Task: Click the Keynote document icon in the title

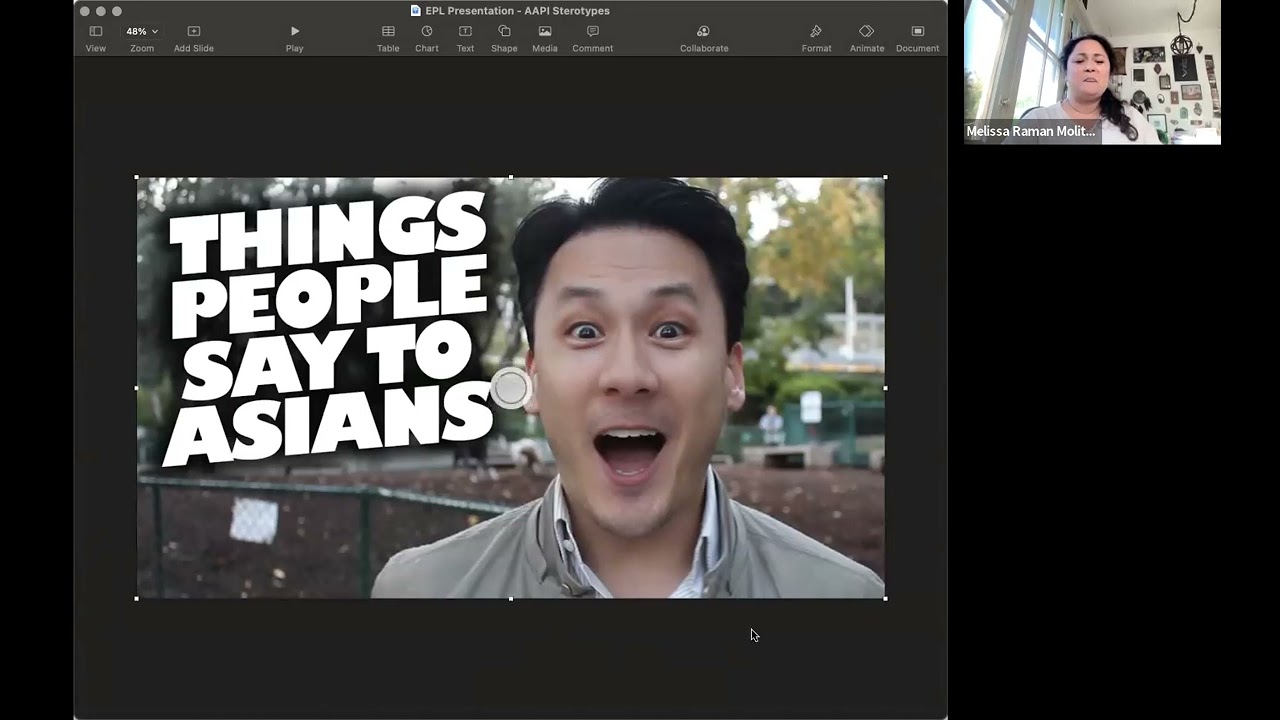Action: click(416, 11)
